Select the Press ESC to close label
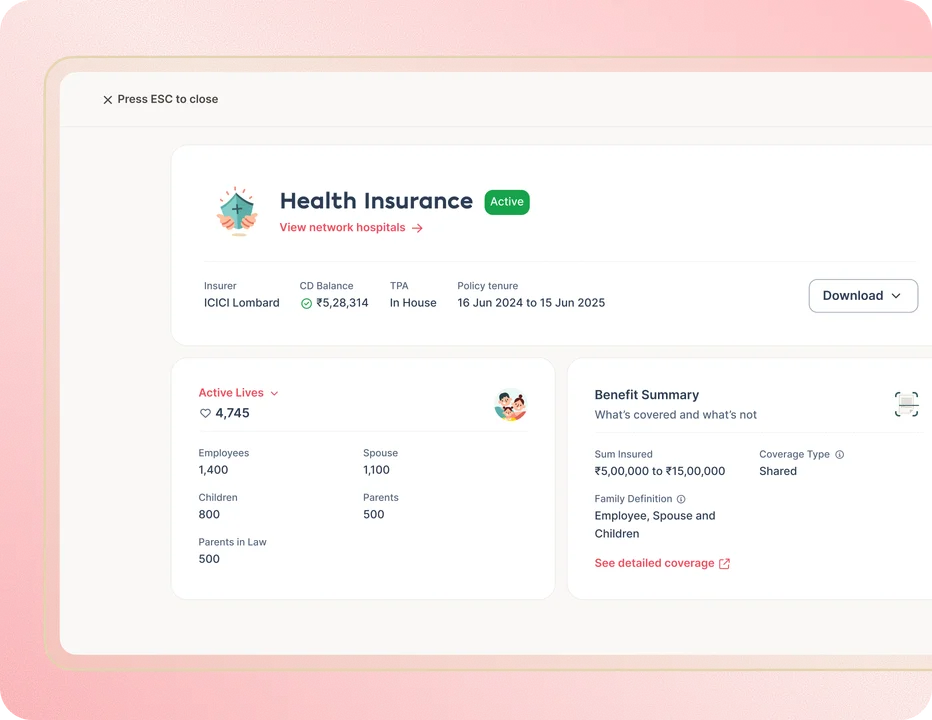932x720 pixels. tap(167, 99)
